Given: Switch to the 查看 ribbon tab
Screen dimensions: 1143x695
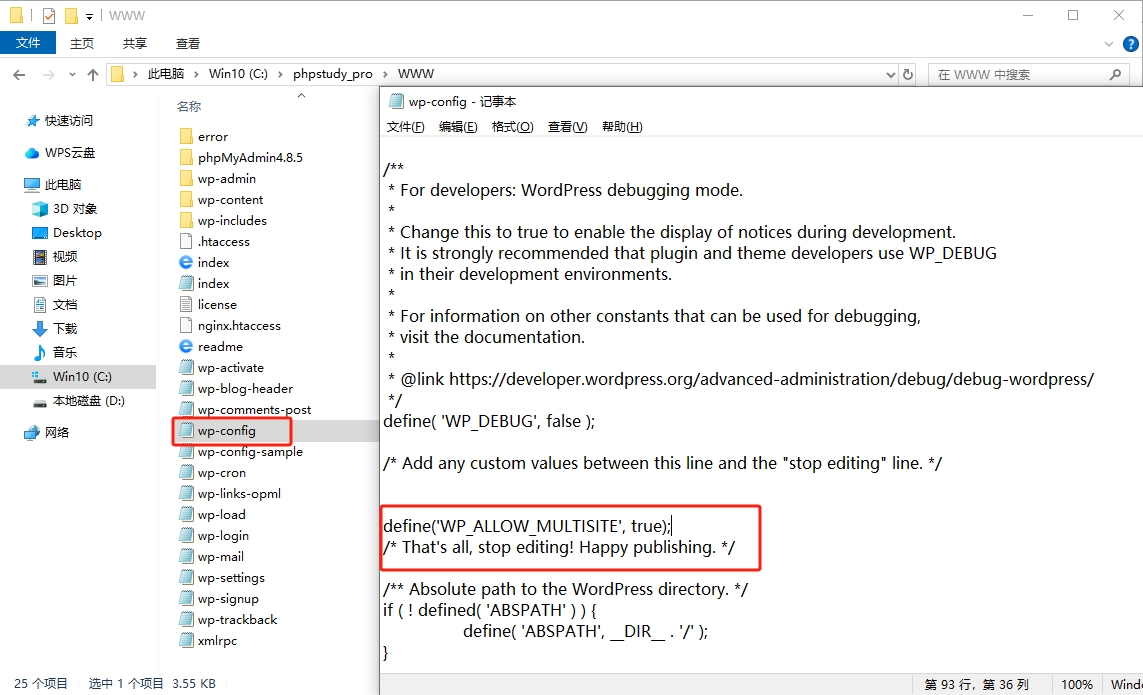Looking at the screenshot, I should pyautogui.click(x=187, y=43).
